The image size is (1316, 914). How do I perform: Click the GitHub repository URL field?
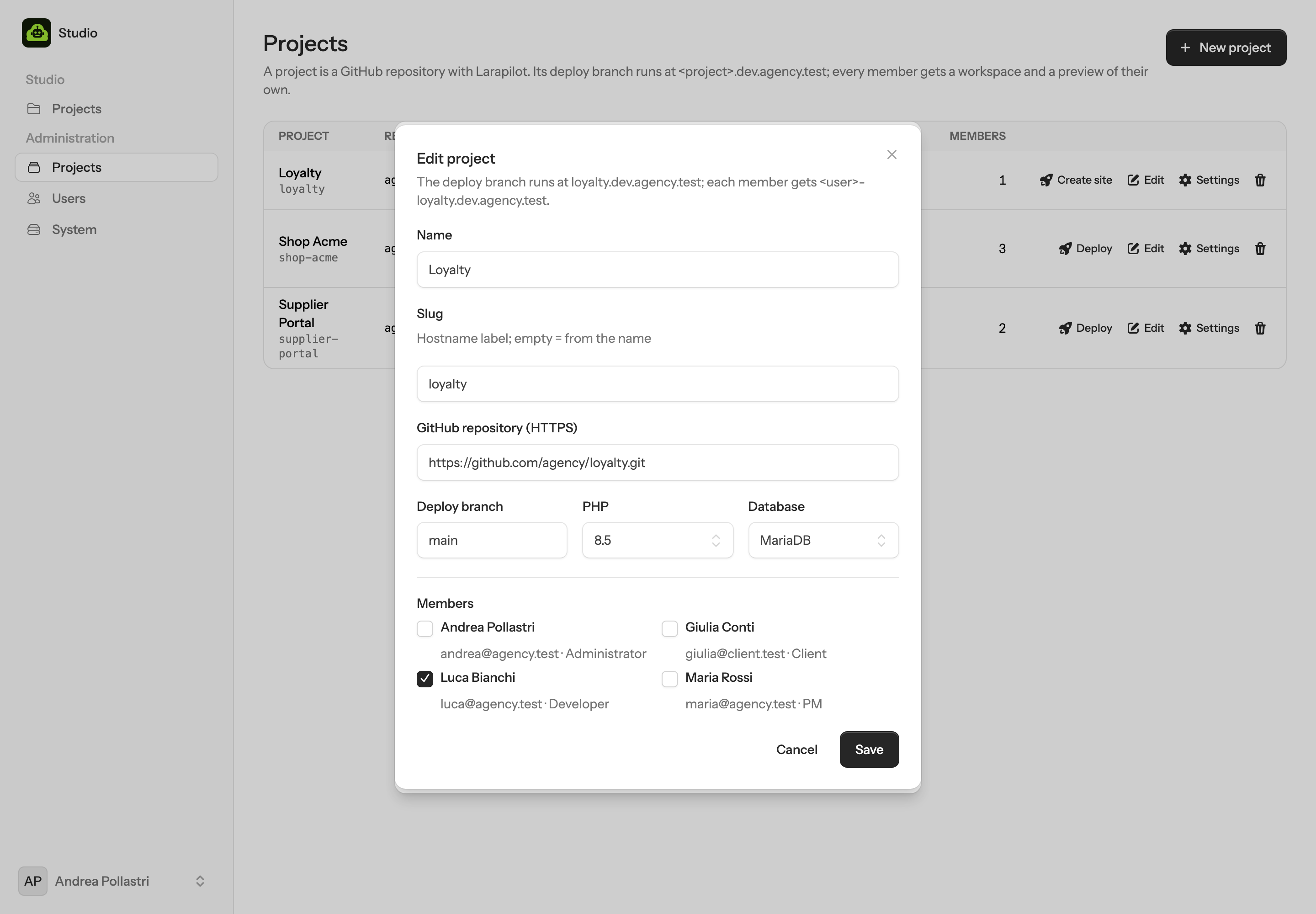coord(658,462)
